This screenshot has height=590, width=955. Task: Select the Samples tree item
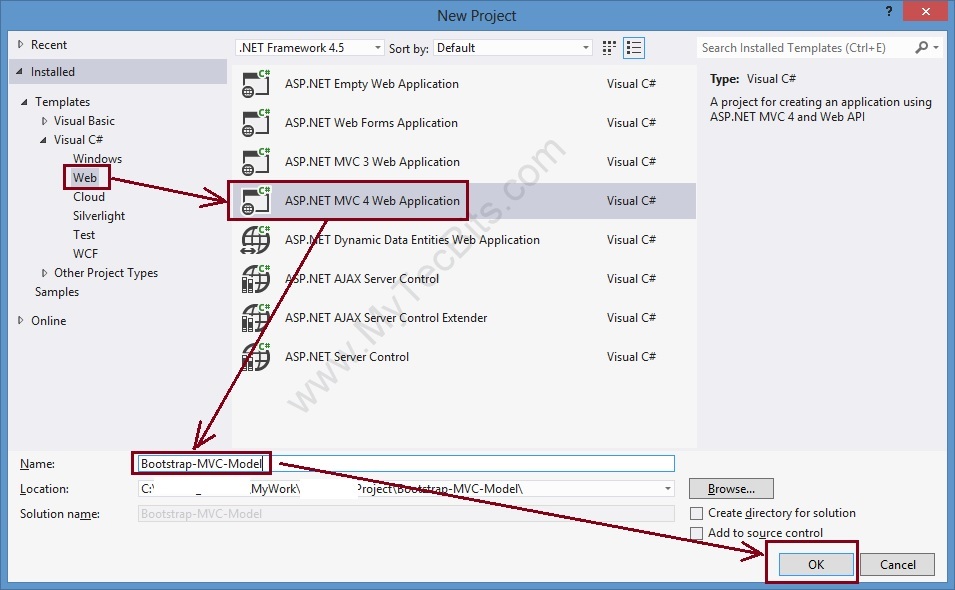[57, 292]
